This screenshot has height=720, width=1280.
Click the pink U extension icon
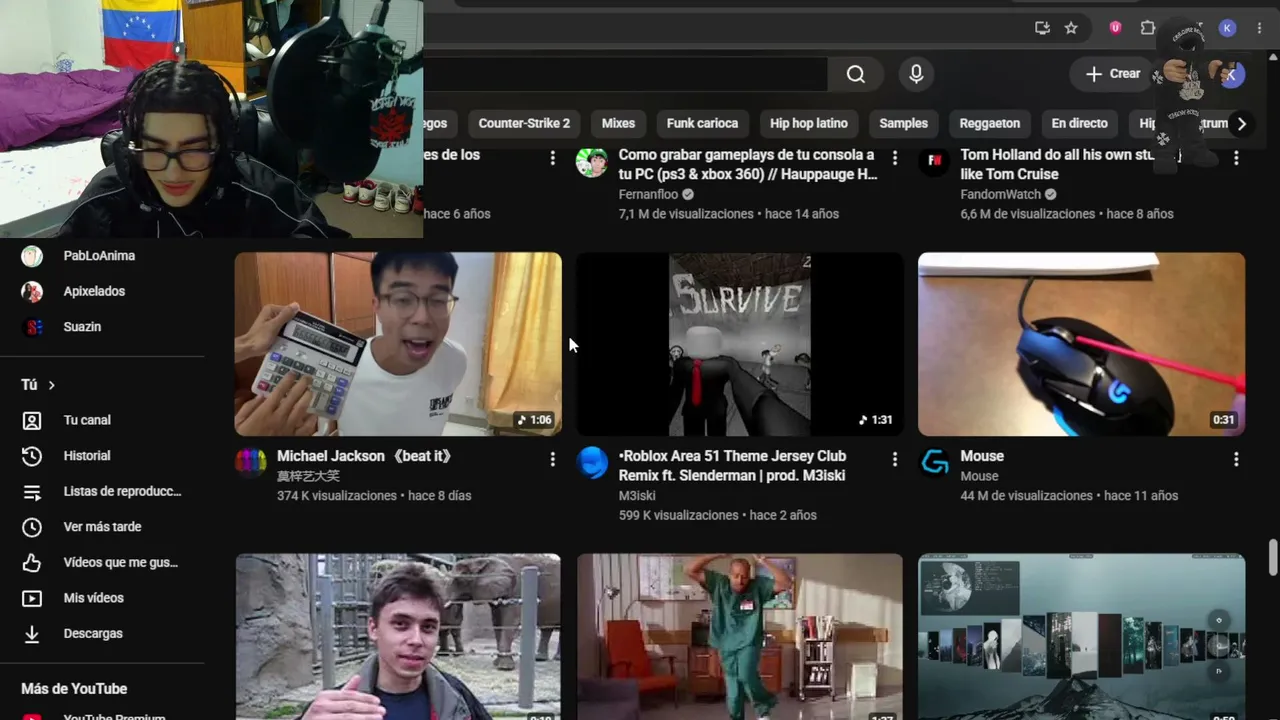coord(1115,28)
